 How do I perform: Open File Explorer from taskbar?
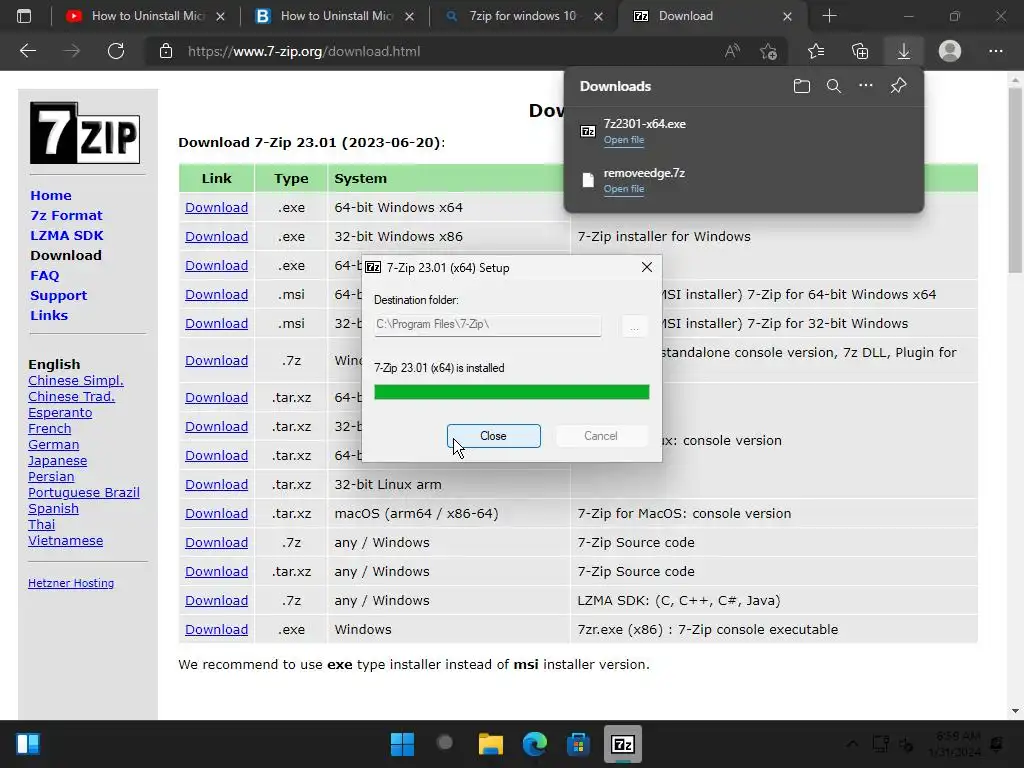tap(490, 744)
